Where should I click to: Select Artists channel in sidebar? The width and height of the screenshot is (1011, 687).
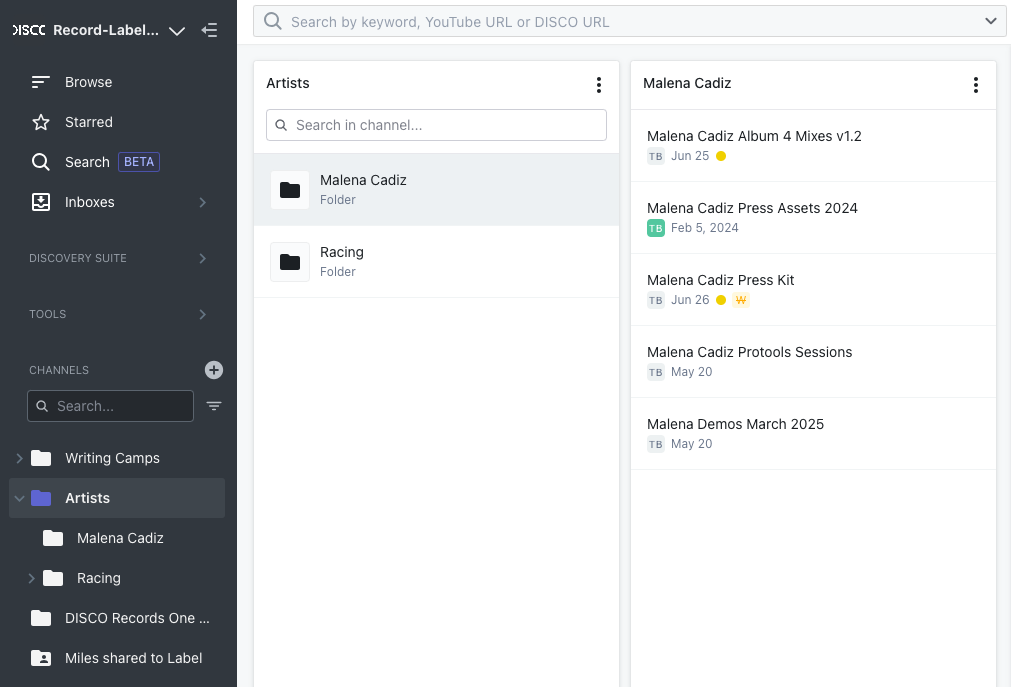click(x=87, y=498)
